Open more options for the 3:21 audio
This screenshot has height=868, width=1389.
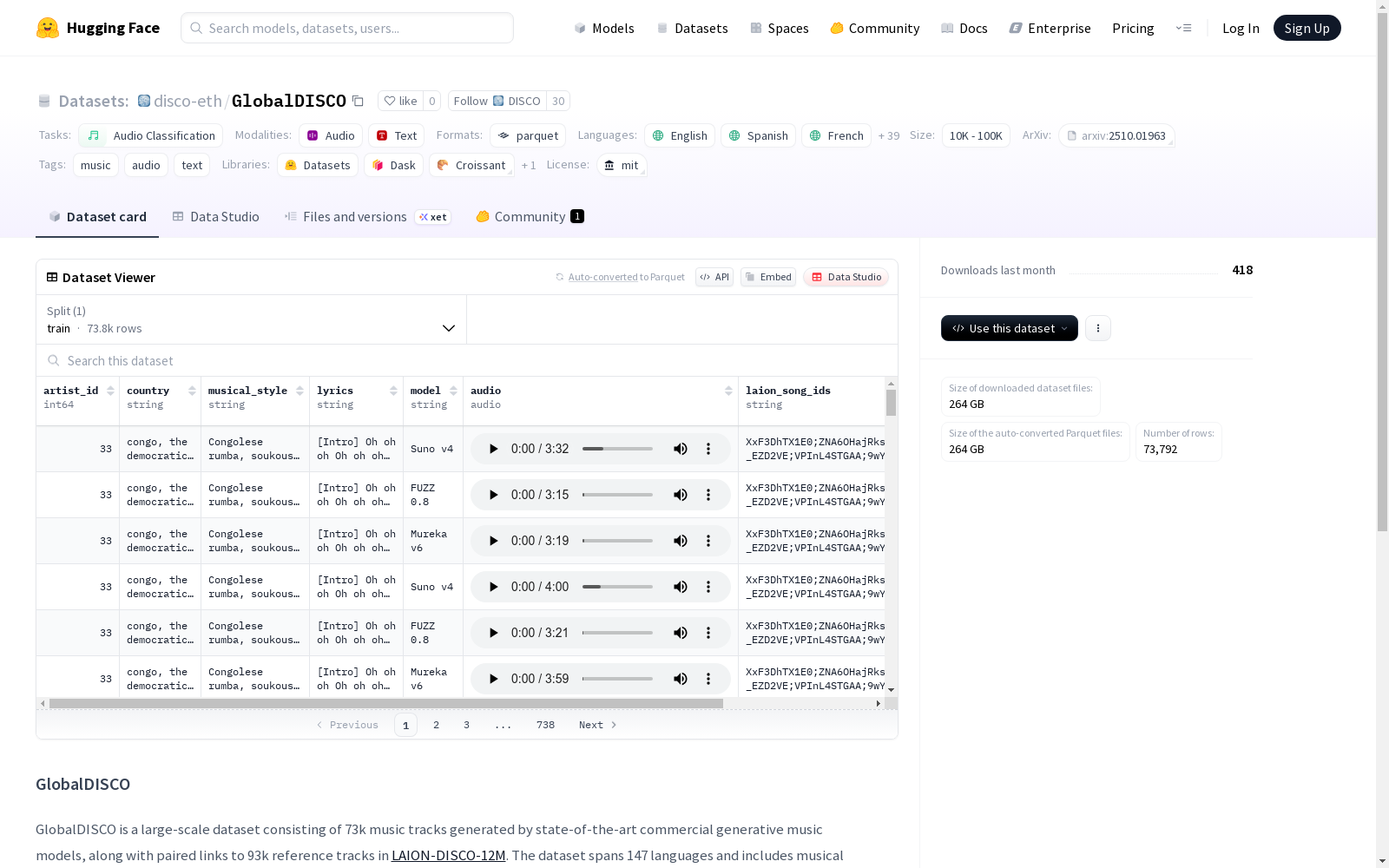708,633
